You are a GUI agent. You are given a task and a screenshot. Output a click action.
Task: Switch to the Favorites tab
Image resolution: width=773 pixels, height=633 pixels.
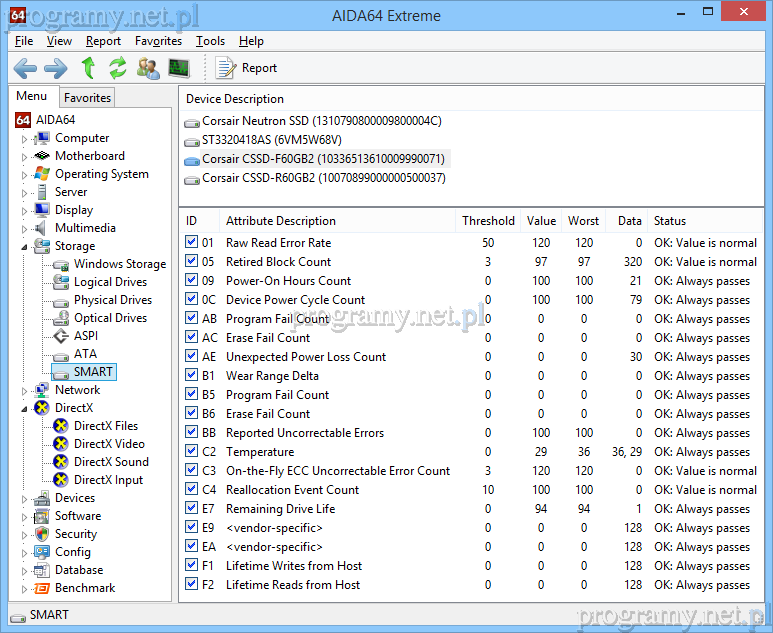pos(87,98)
